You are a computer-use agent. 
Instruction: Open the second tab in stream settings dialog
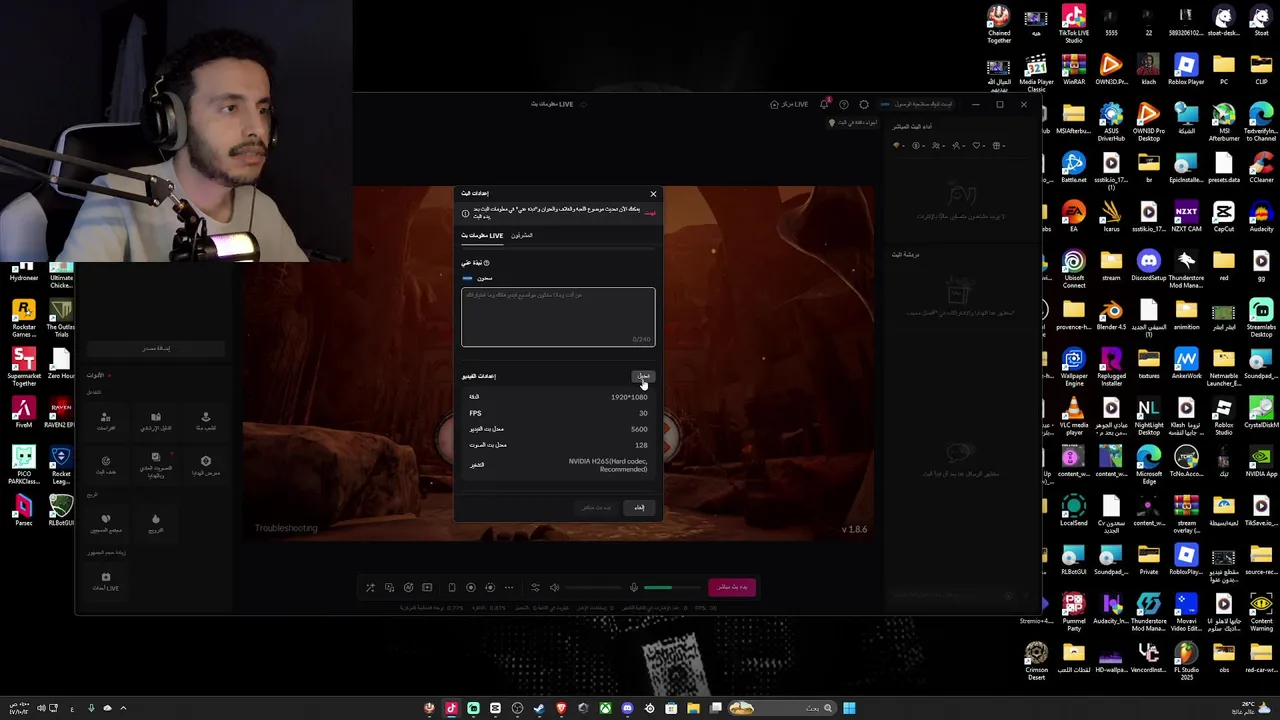(x=522, y=236)
